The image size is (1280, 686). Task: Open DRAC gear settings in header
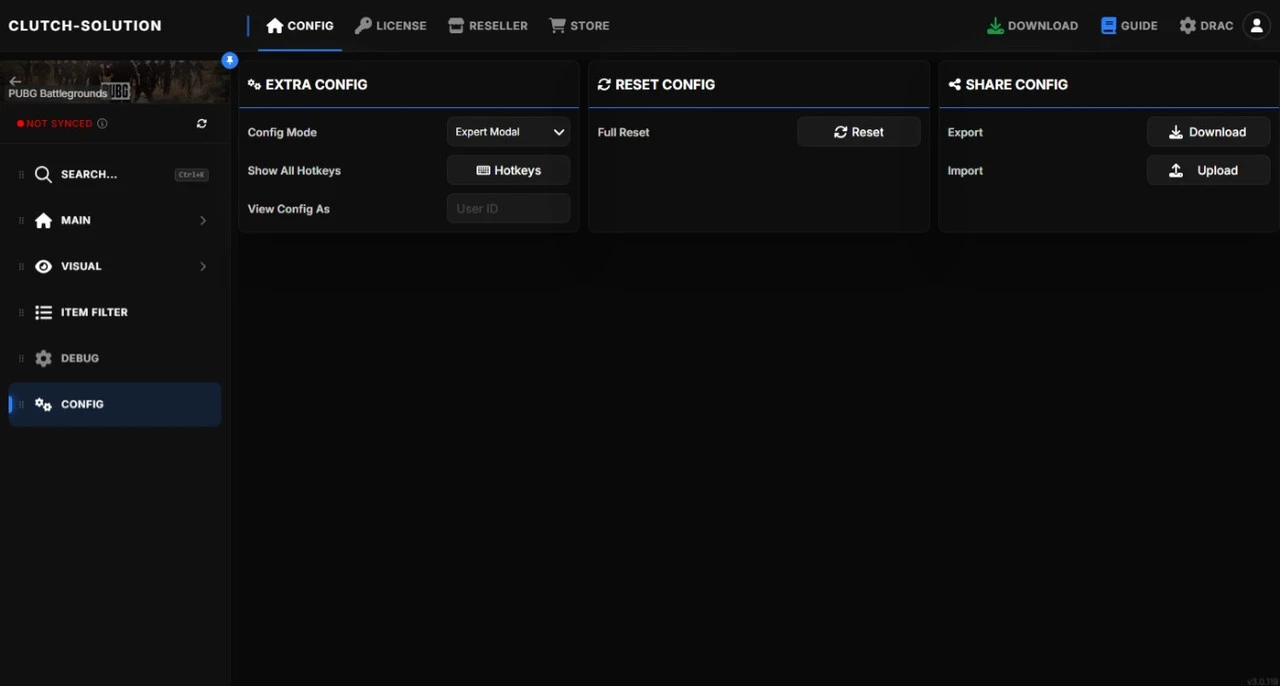click(1206, 26)
